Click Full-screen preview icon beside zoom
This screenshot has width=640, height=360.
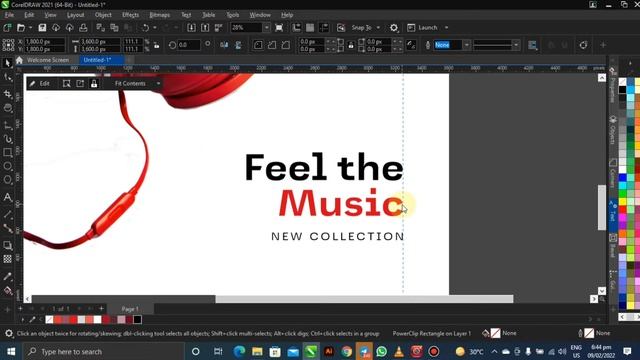279,28
